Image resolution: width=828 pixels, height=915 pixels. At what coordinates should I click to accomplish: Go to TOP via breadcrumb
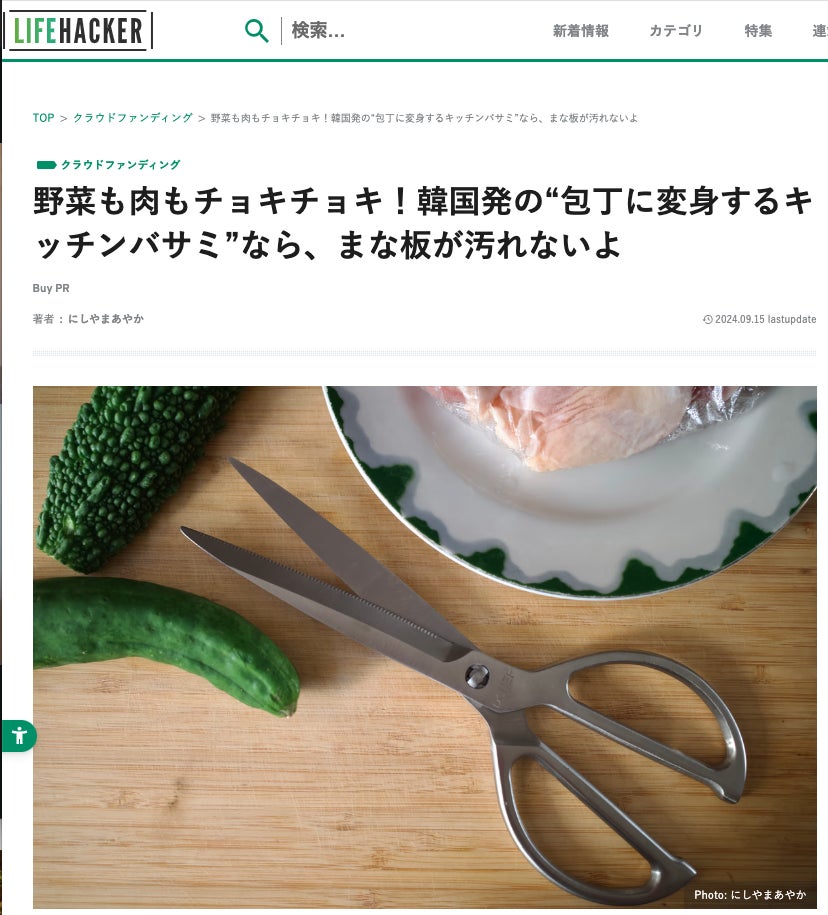[43, 118]
